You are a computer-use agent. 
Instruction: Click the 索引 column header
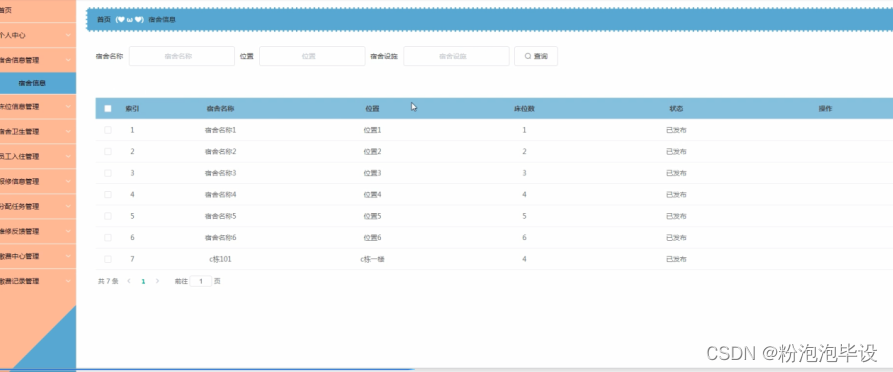coord(132,109)
